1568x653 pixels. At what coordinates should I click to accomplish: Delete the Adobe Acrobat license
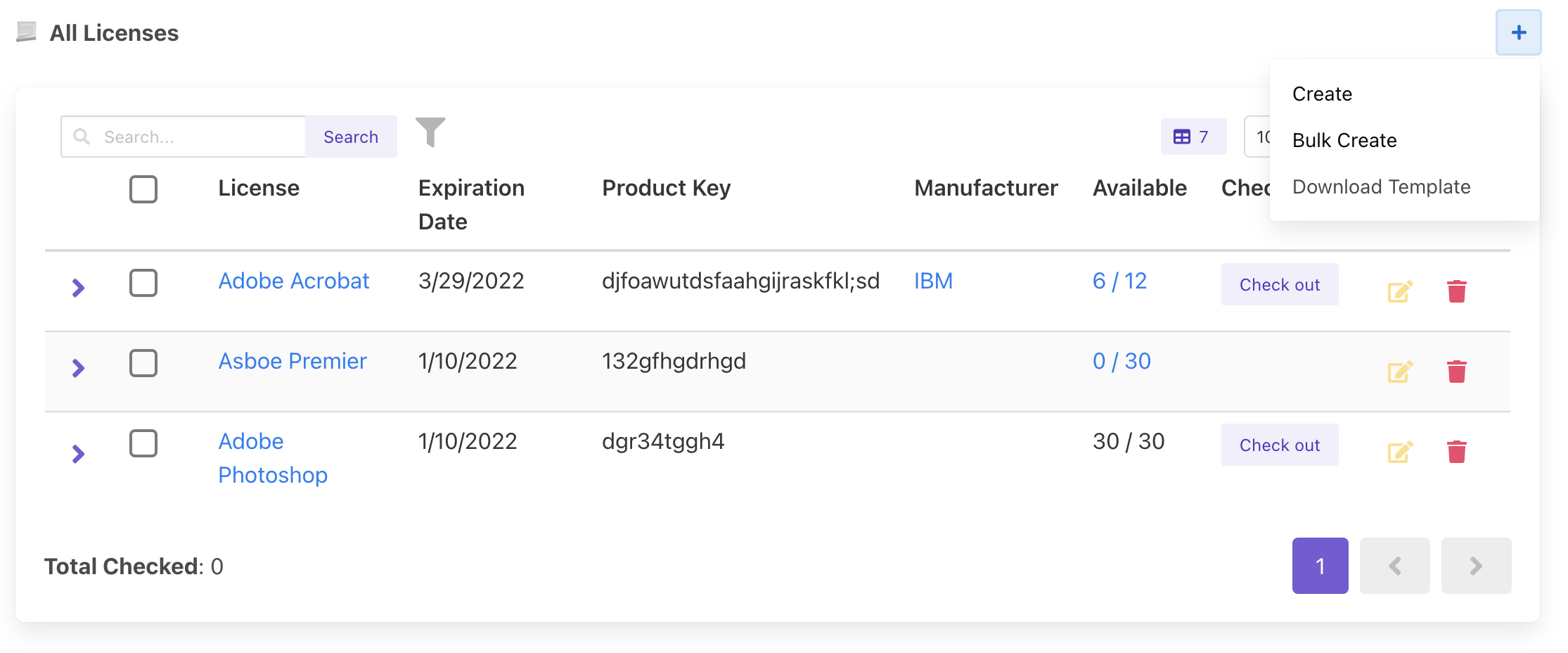tap(1456, 291)
